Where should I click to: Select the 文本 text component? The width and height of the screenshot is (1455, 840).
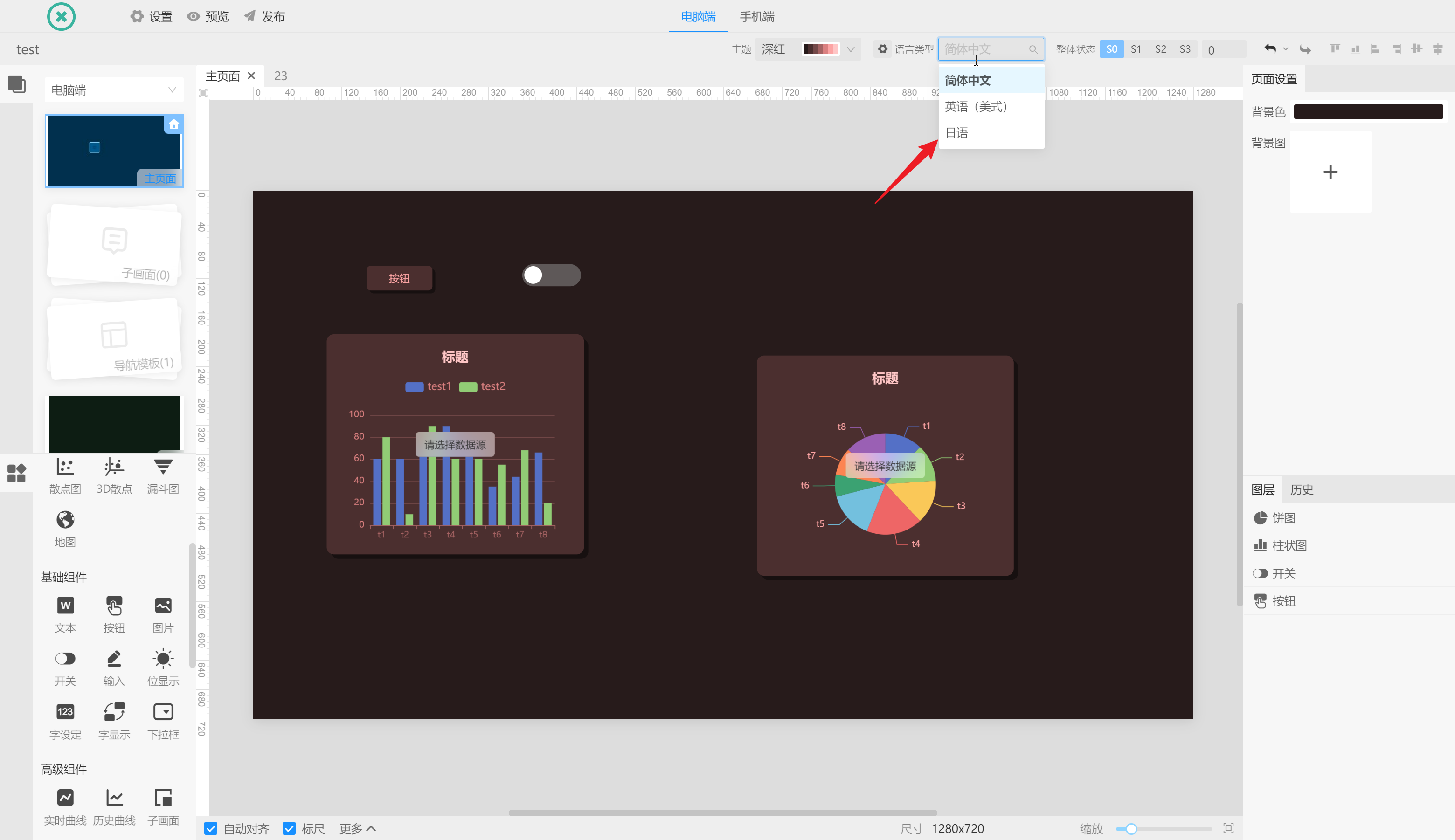[65, 615]
